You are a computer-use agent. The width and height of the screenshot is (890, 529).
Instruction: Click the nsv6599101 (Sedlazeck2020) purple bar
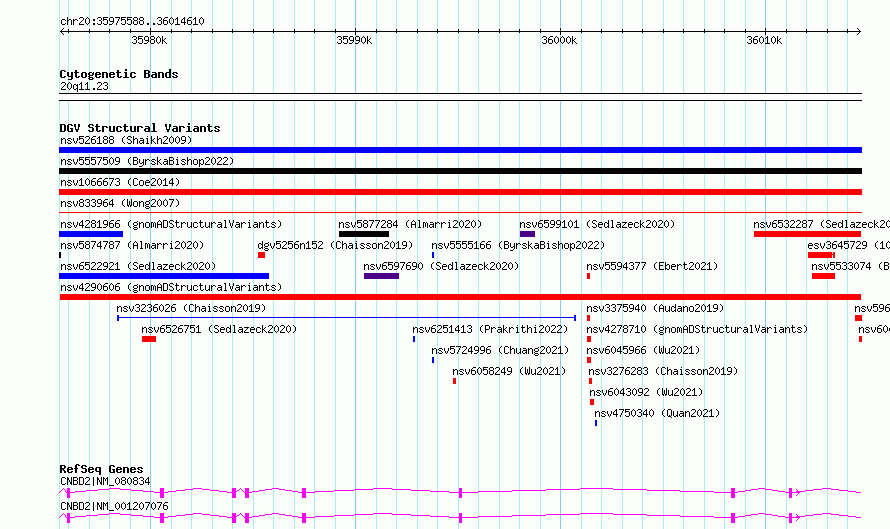[x=527, y=234]
